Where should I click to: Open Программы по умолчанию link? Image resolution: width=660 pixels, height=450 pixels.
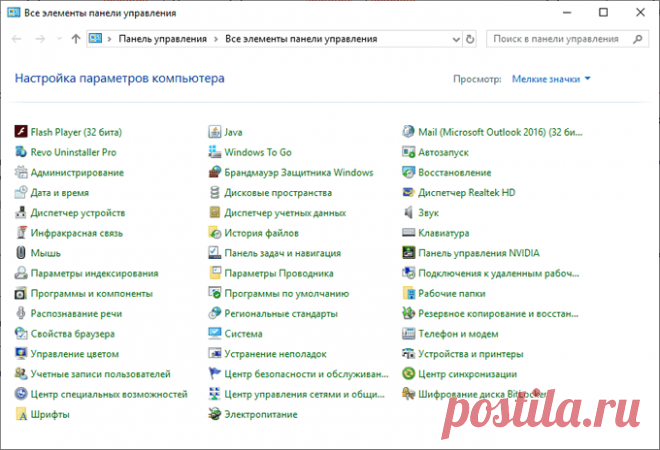tap(287, 293)
